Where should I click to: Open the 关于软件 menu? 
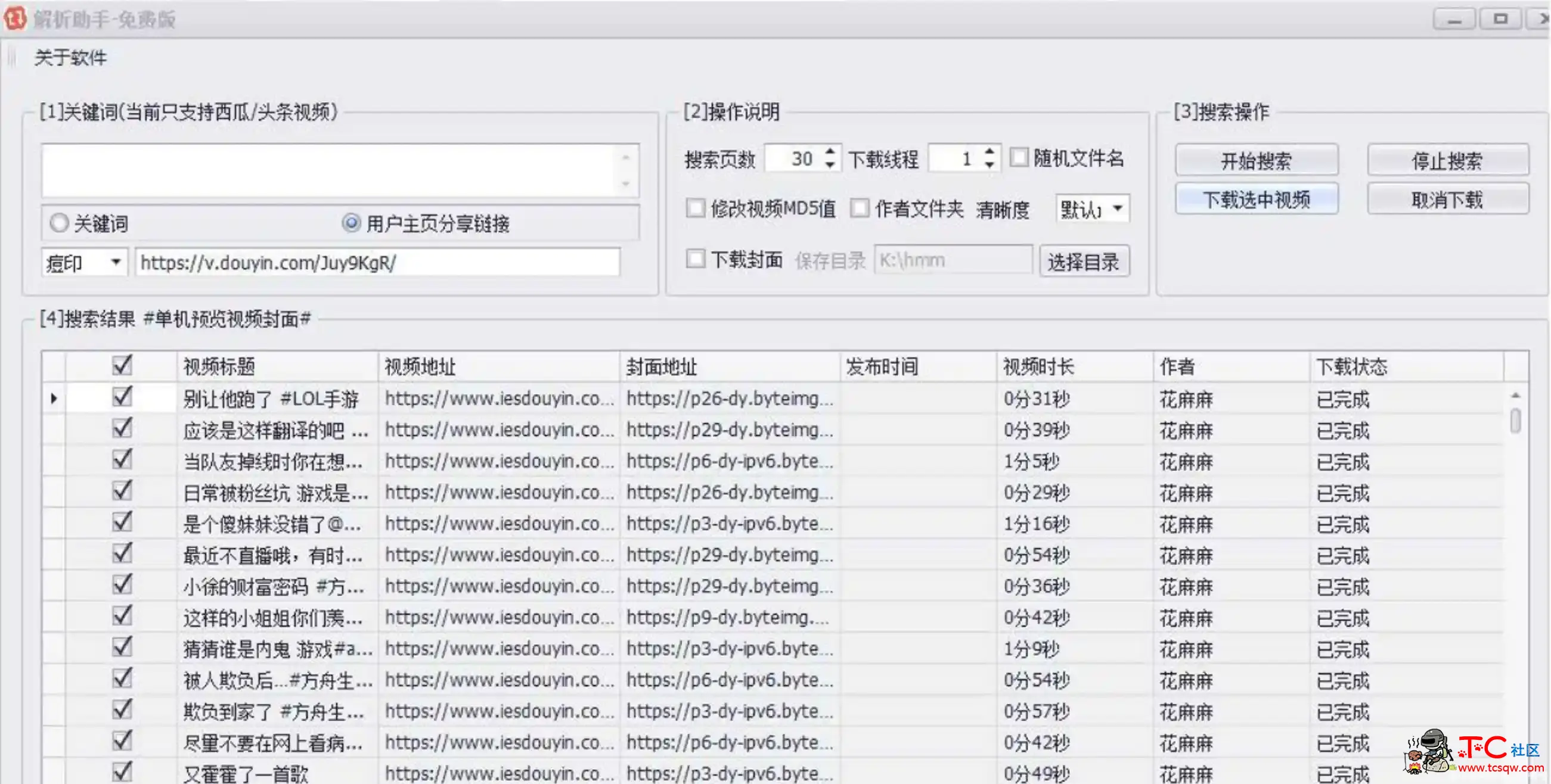click(x=70, y=58)
